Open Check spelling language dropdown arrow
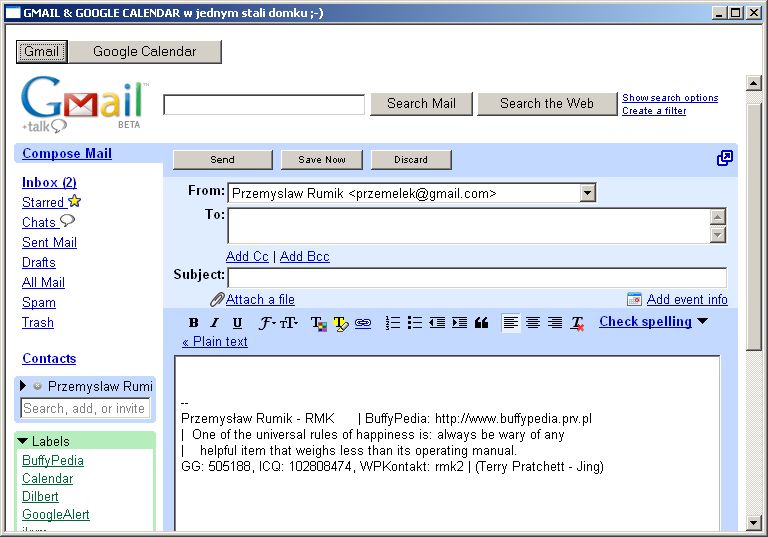 coord(702,321)
